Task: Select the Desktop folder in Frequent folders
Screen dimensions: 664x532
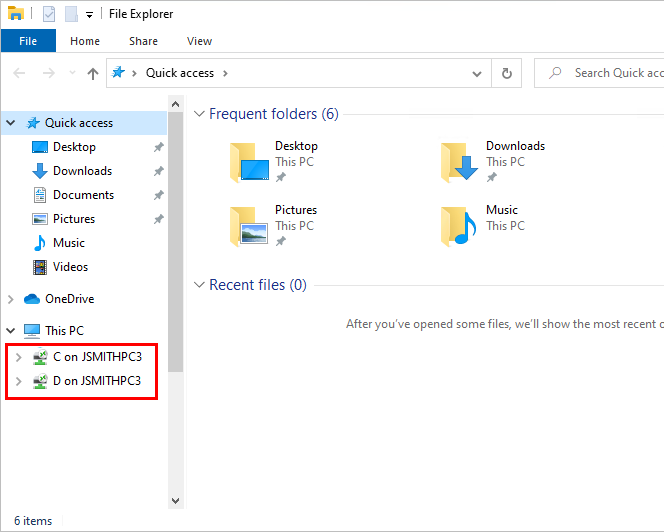Action: pos(274,162)
